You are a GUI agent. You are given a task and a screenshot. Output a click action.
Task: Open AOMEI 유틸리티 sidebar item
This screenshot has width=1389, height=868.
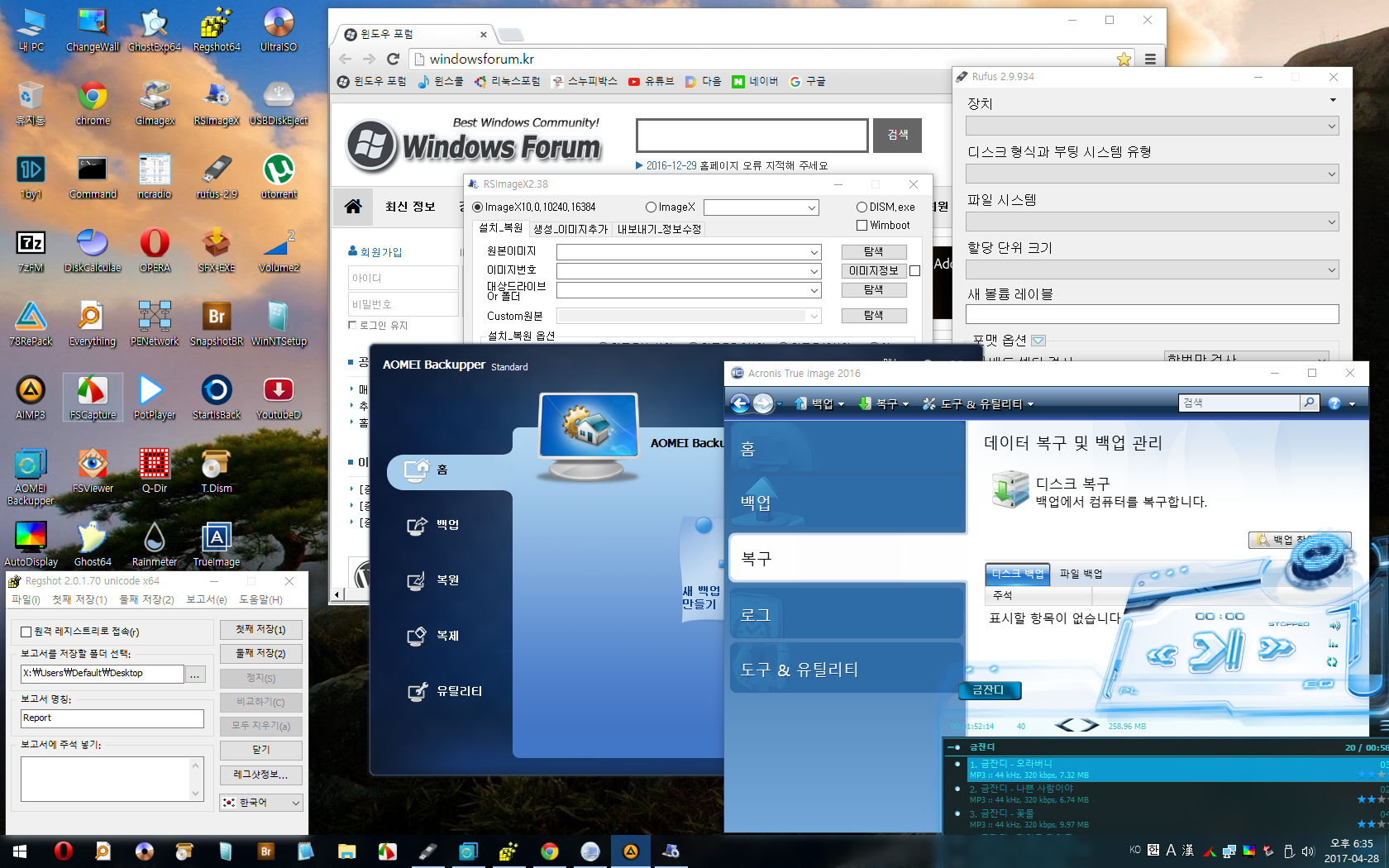pos(445,691)
